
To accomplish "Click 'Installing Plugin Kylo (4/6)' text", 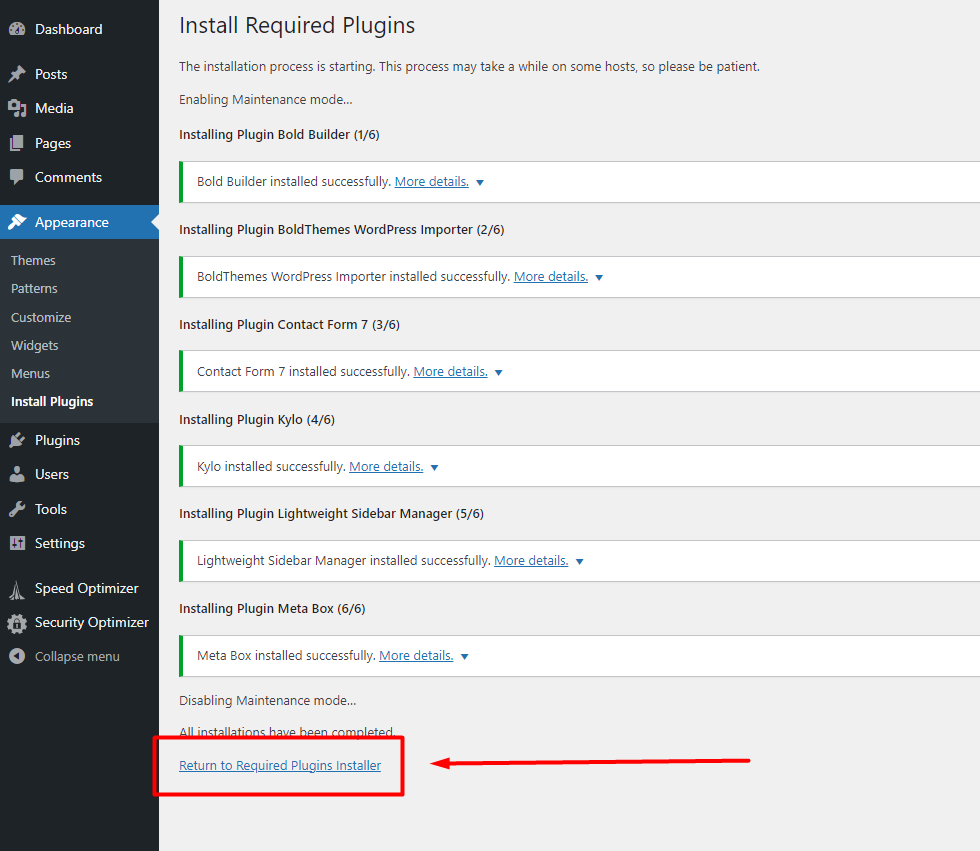I will click(257, 420).
